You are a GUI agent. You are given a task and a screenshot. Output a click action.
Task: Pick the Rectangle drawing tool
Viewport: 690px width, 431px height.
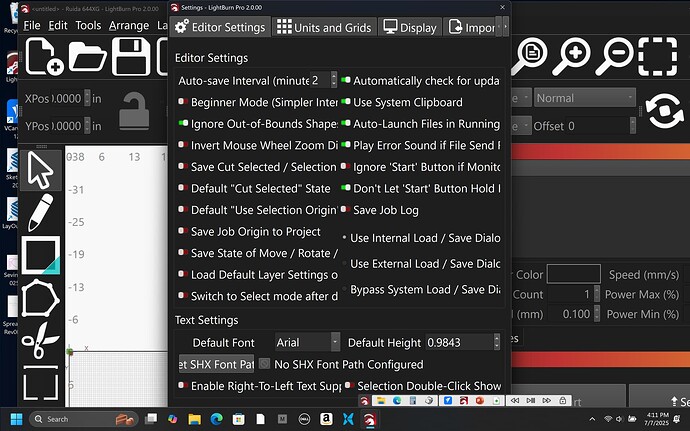tap(40, 255)
